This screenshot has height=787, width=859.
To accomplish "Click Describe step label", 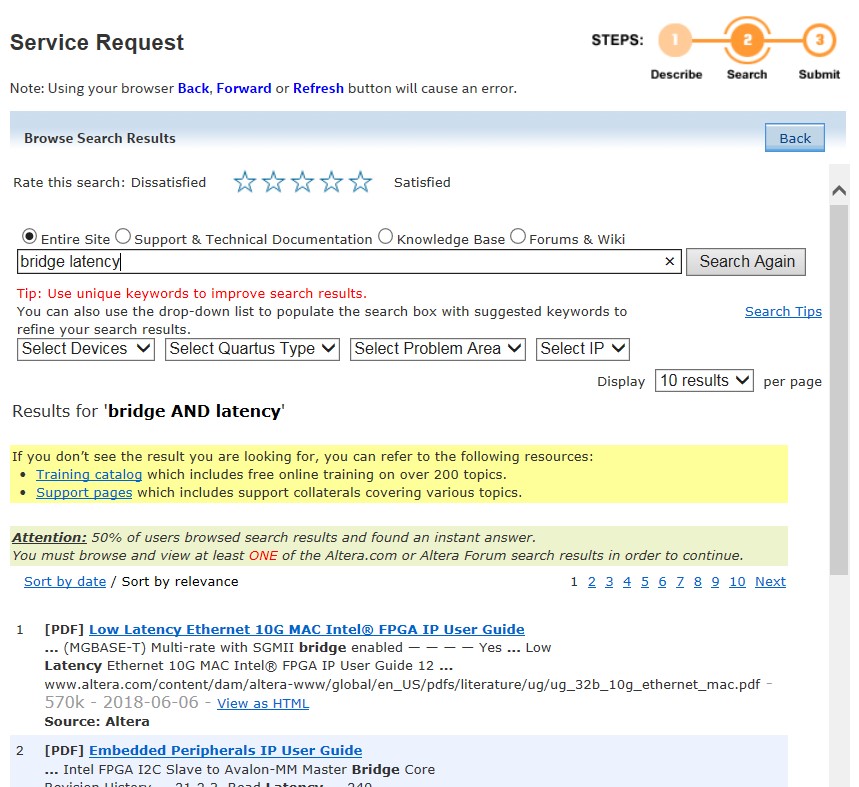I will pos(677,74).
